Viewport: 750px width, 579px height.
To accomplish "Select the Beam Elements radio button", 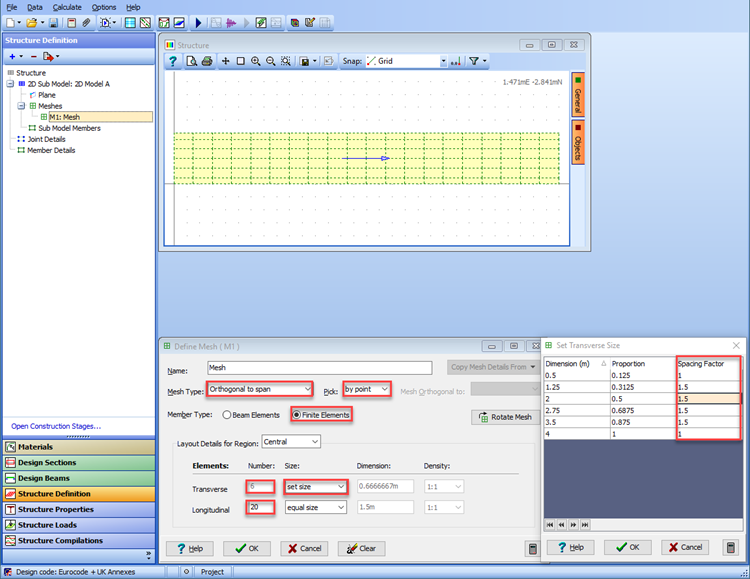I will click(227, 415).
